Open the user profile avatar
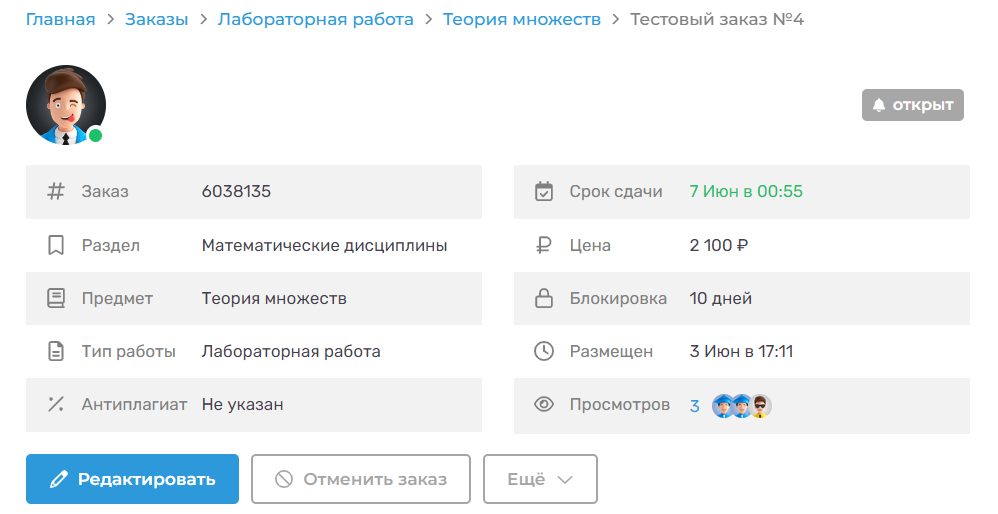Image resolution: width=998 pixels, height=514 pixels. 65,105
